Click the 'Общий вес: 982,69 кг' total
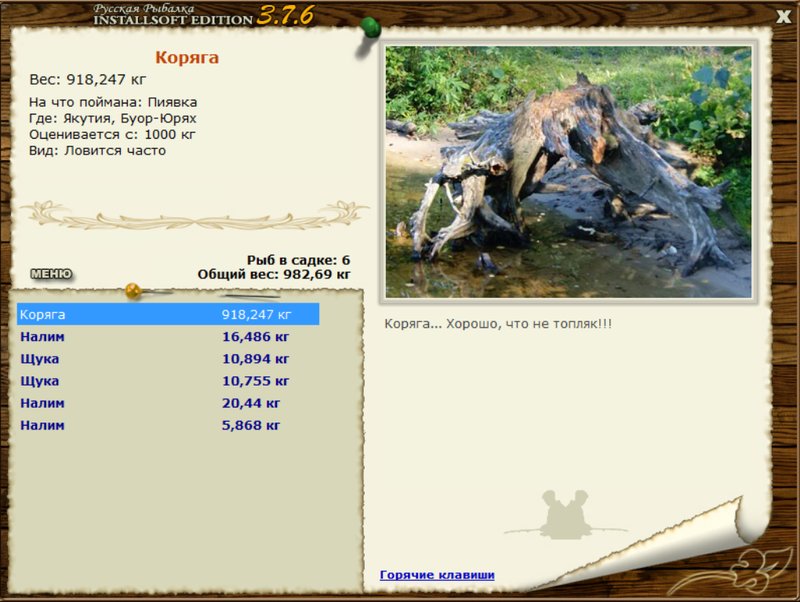Image resolution: width=800 pixels, height=602 pixels. pos(274,274)
